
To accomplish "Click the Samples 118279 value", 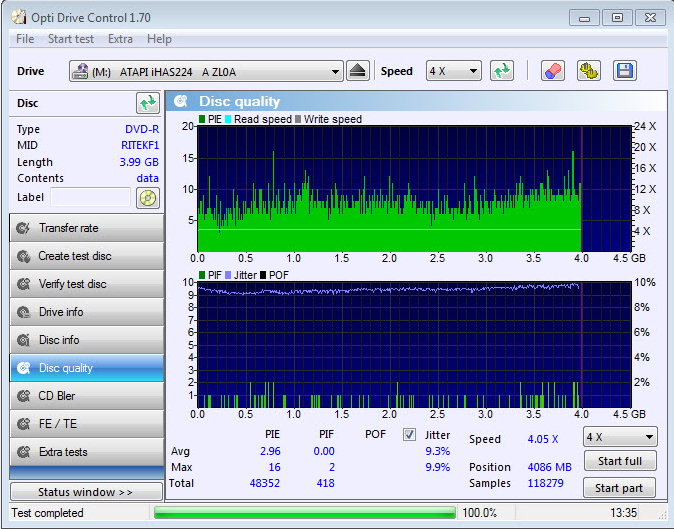I will click(545, 483).
